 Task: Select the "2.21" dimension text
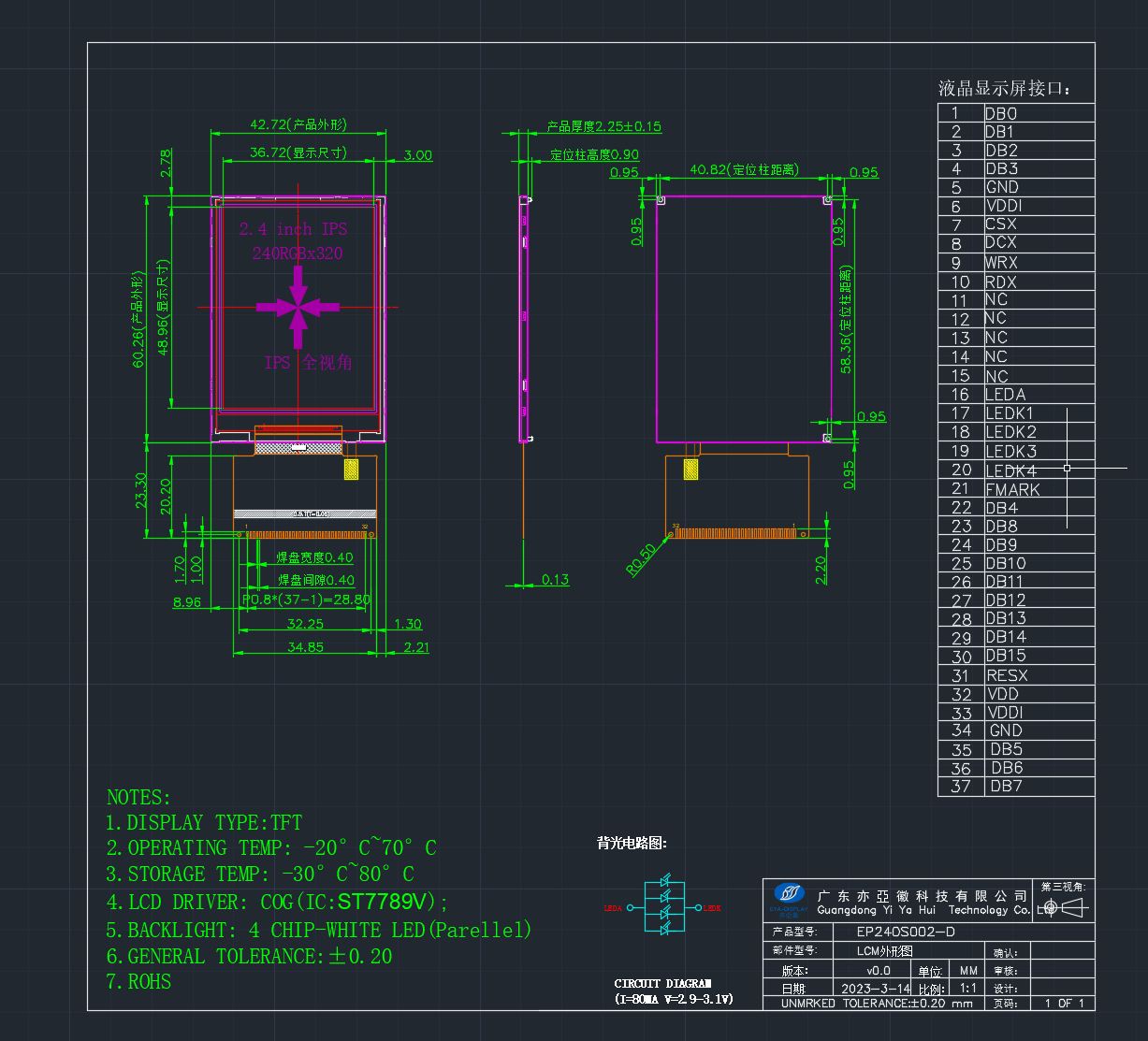[416, 646]
